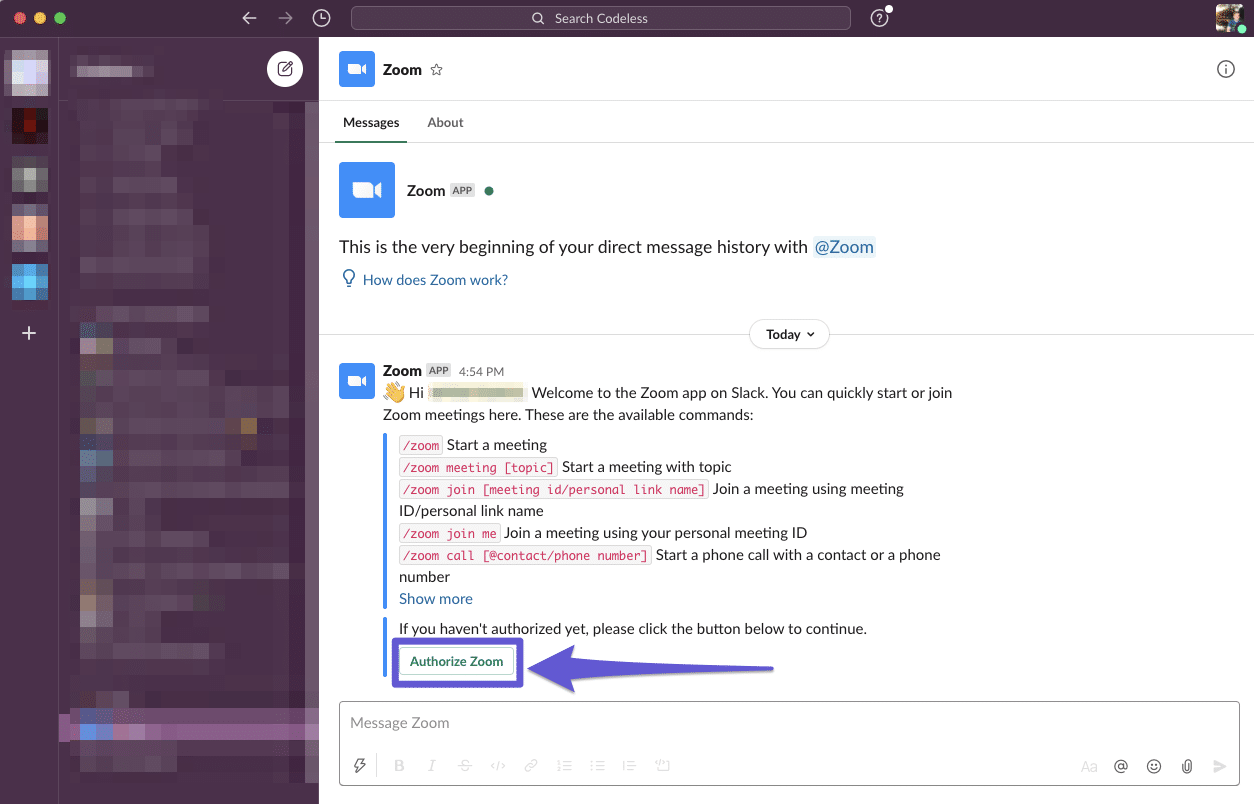1254x804 pixels.
Task: Switch to the About tab
Action: click(x=445, y=122)
